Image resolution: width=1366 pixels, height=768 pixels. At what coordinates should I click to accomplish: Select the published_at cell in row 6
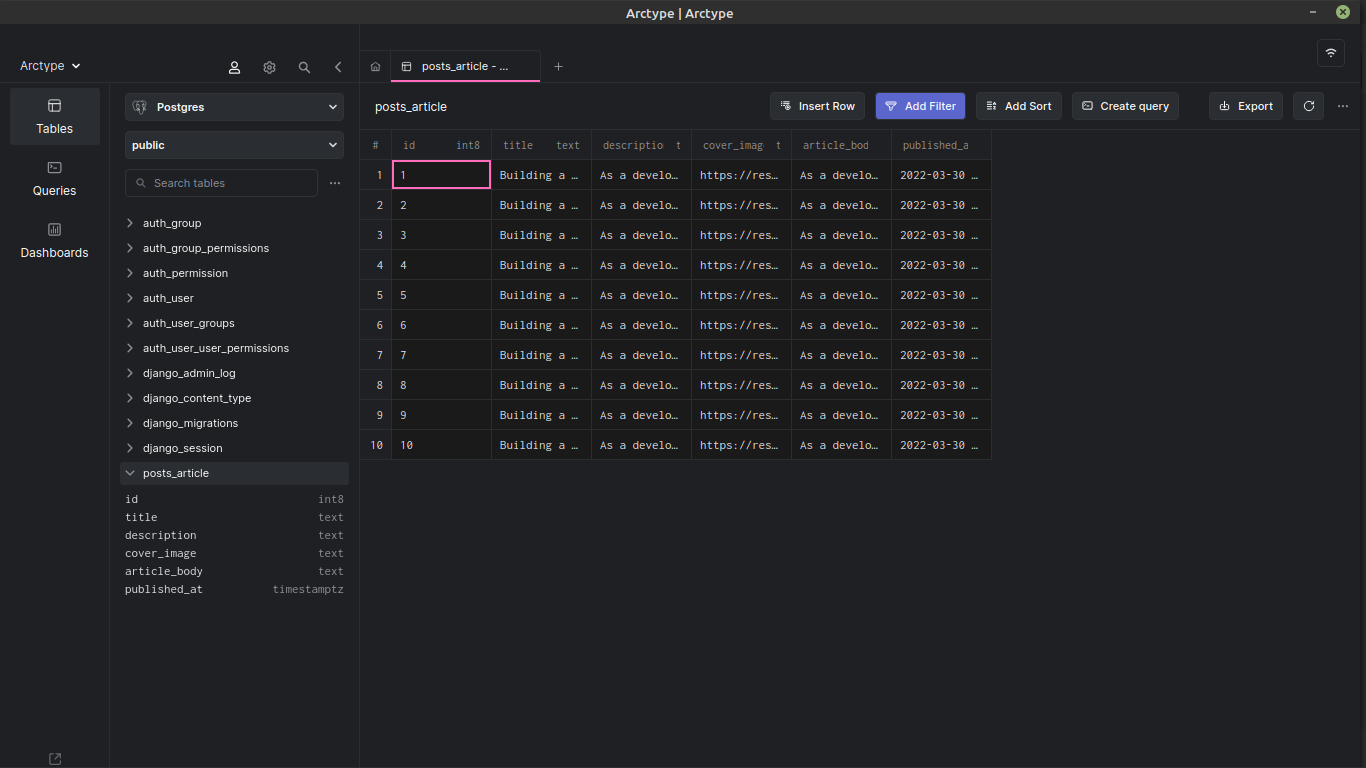[941, 325]
